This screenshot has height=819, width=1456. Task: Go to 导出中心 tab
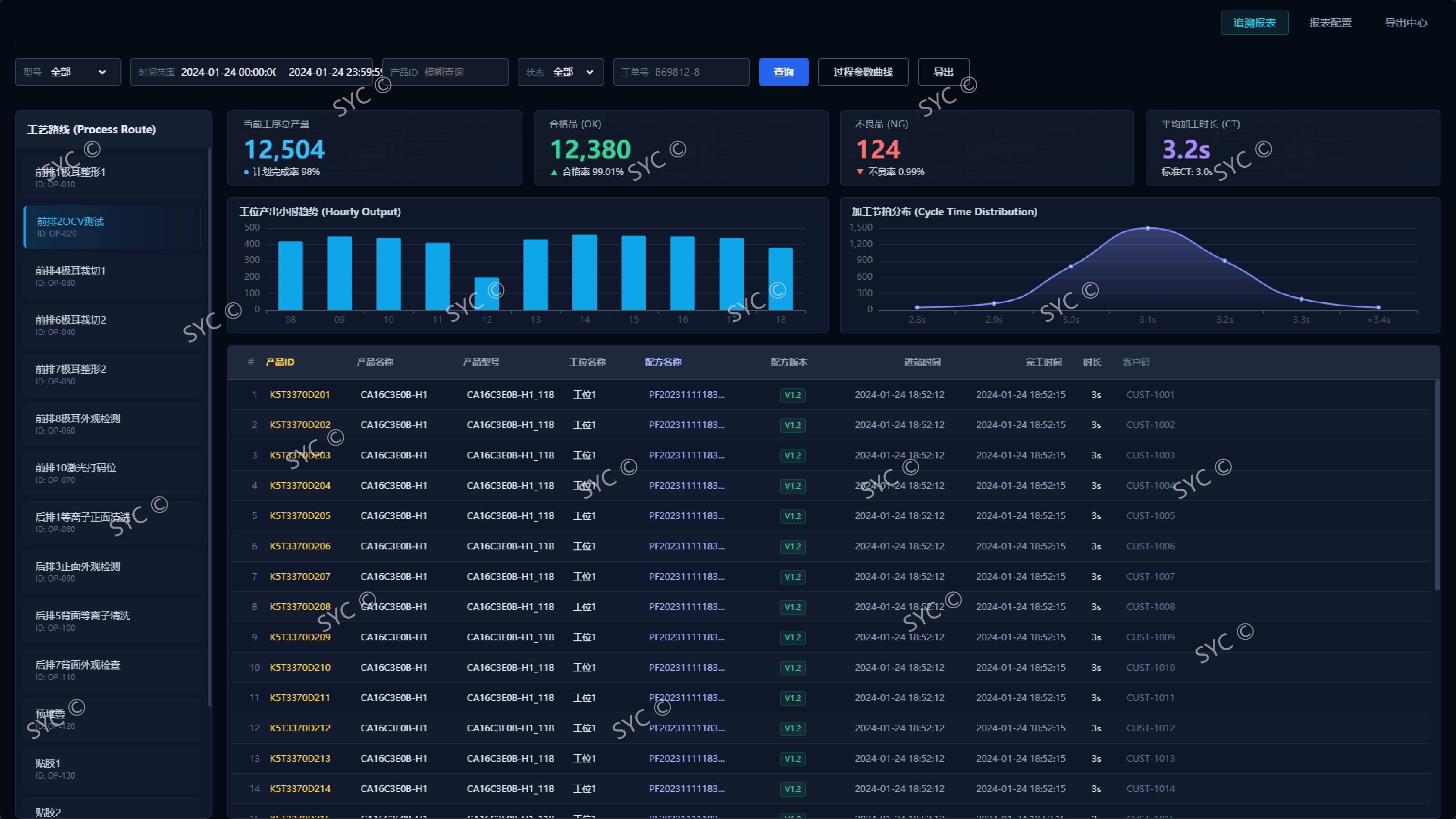(1406, 23)
